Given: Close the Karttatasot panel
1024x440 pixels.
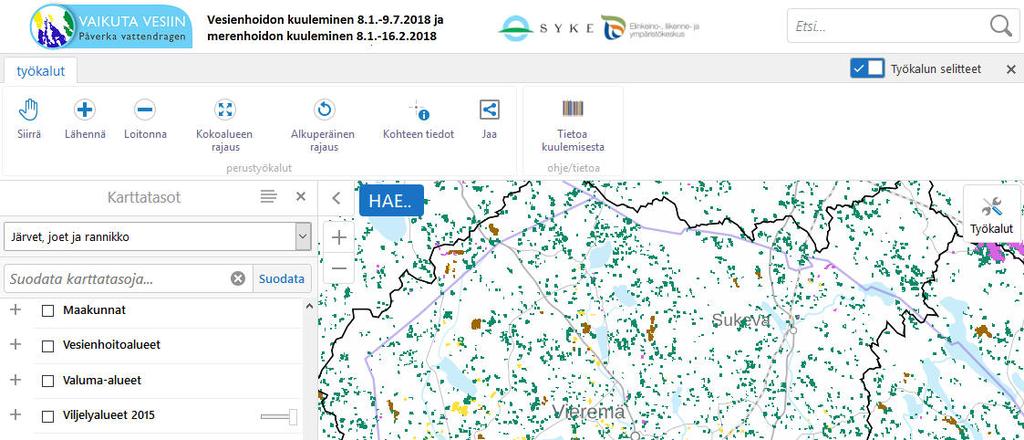Looking at the screenshot, I should tap(301, 196).
